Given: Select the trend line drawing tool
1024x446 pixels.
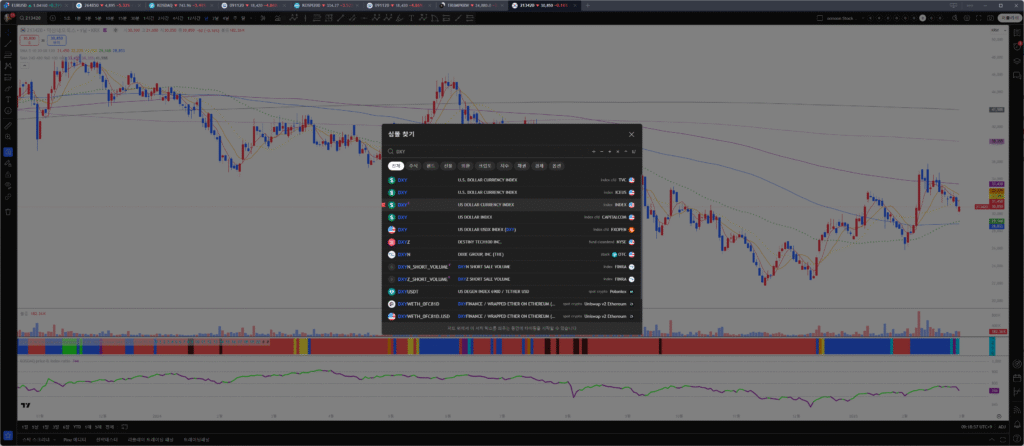Looking at the screenshot, I should (x=8, y=43).
